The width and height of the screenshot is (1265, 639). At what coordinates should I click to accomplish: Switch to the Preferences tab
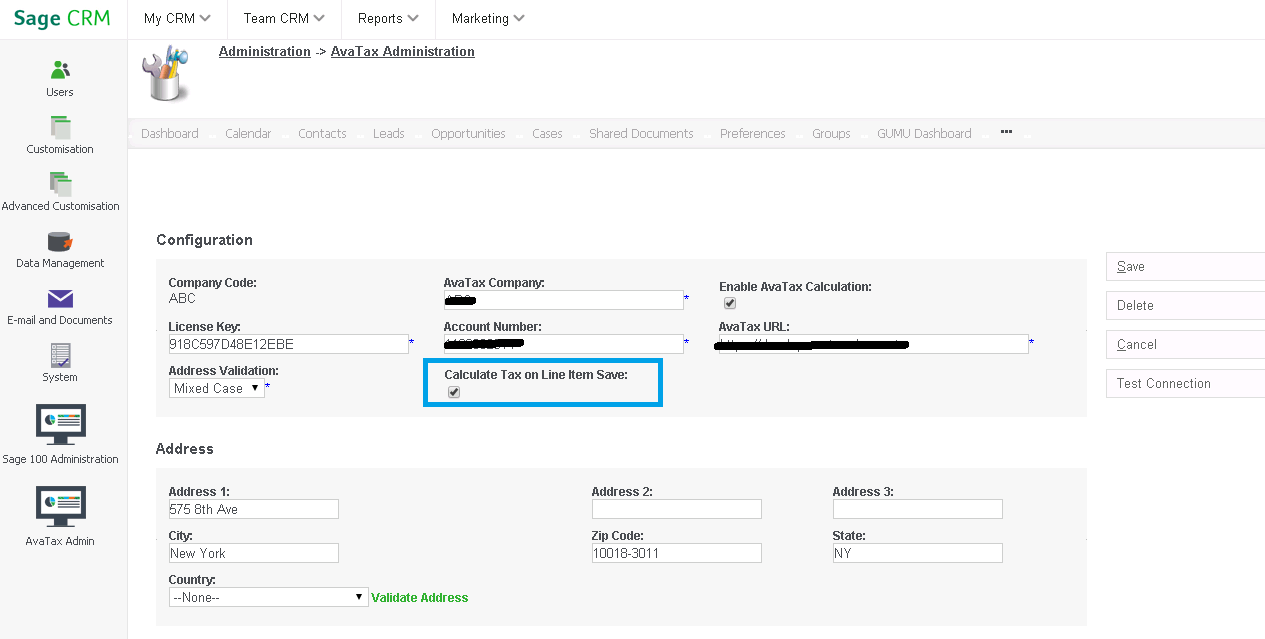click(x=753, y=134)
